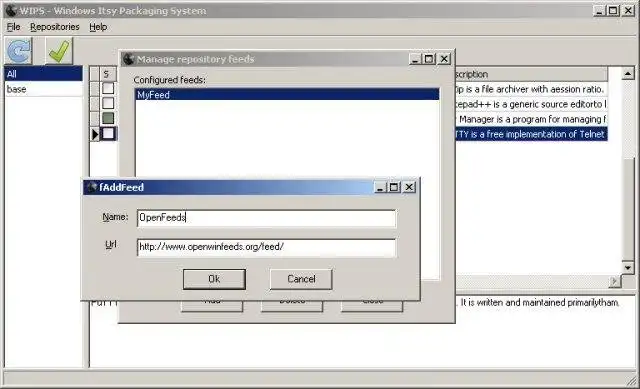Screen dimensions: 640x389
Task: Toggle checkbox in the selected package row
Action: (x=108, y=133)
